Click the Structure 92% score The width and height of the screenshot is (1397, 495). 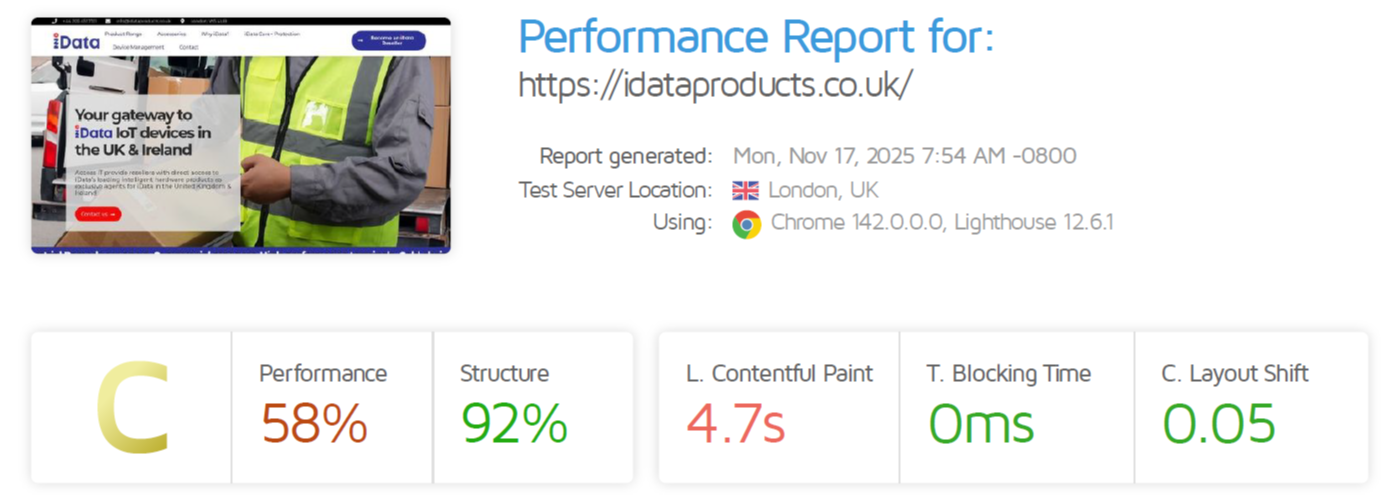[514, 423]
